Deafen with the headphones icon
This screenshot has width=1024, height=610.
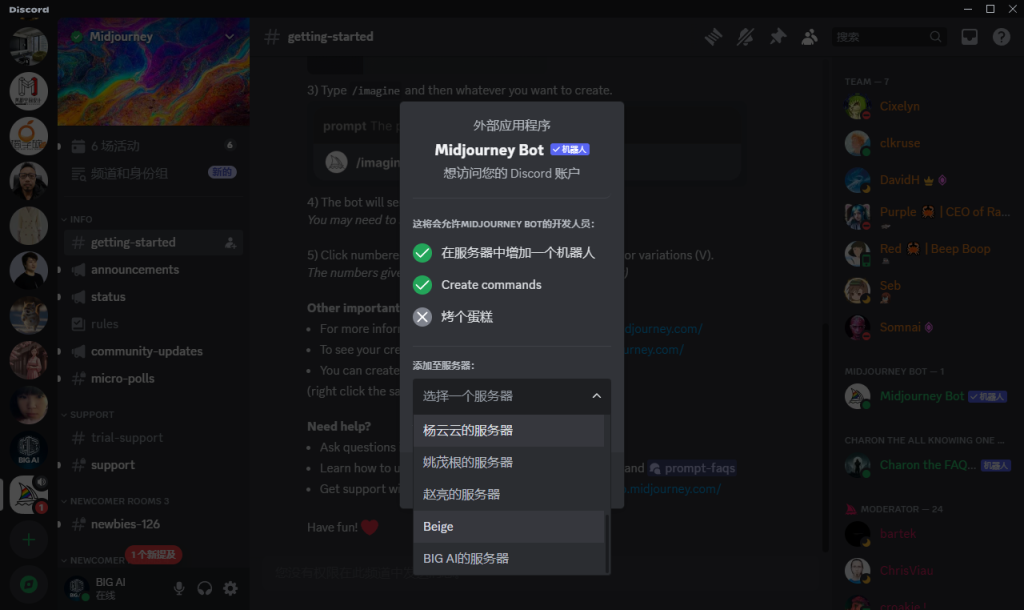[x=204, y=588]
